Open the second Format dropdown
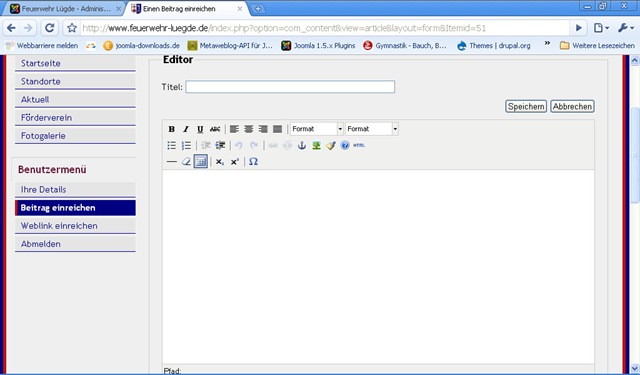Image resolution: width=640 pixels, height=375 pixels. click(372, 129)
